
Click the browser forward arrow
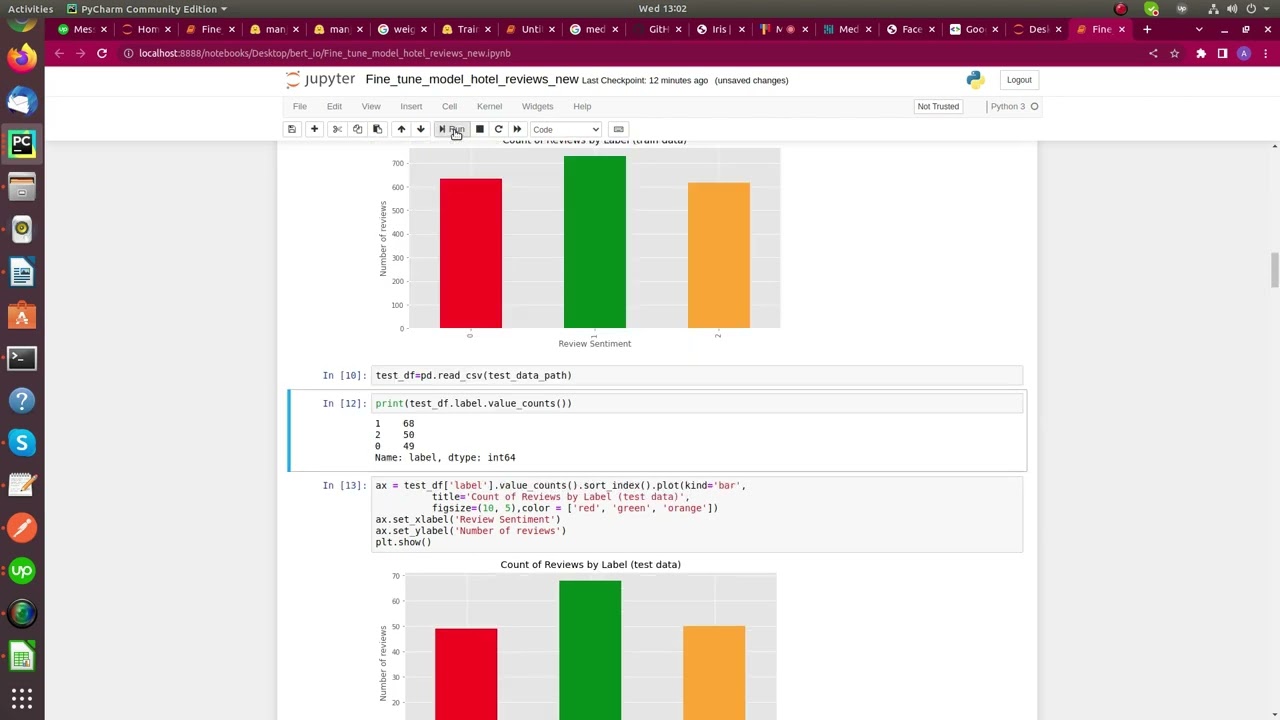tap(80, 53)
